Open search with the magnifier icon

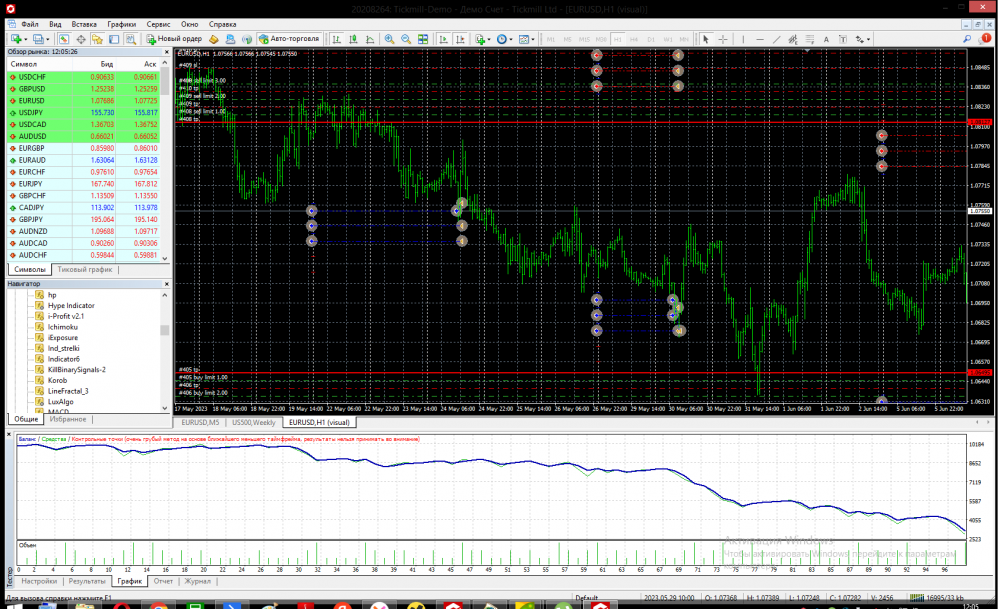(967, 39)
